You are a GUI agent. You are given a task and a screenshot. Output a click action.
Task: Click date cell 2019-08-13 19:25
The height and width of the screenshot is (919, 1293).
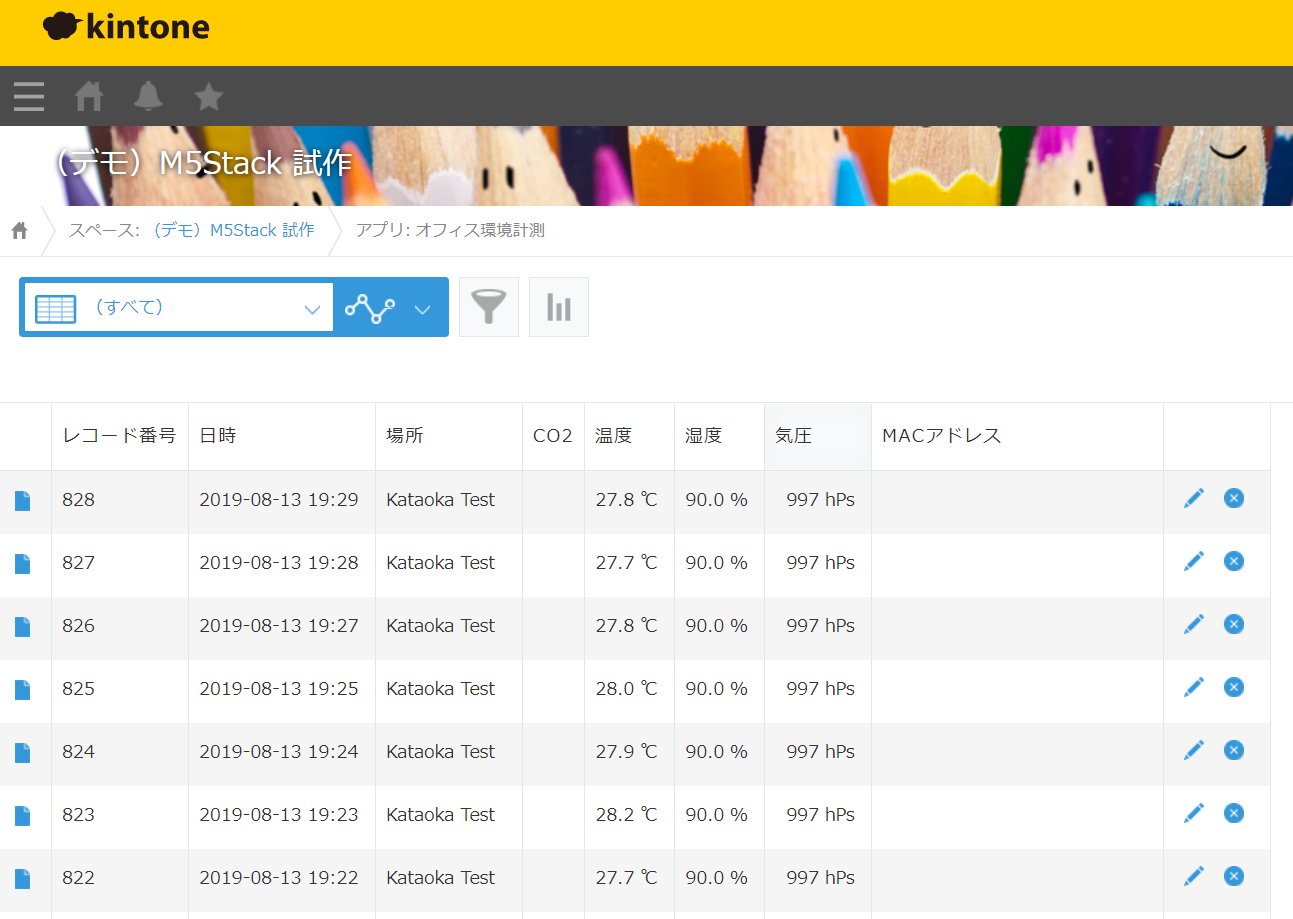point(279,689)
